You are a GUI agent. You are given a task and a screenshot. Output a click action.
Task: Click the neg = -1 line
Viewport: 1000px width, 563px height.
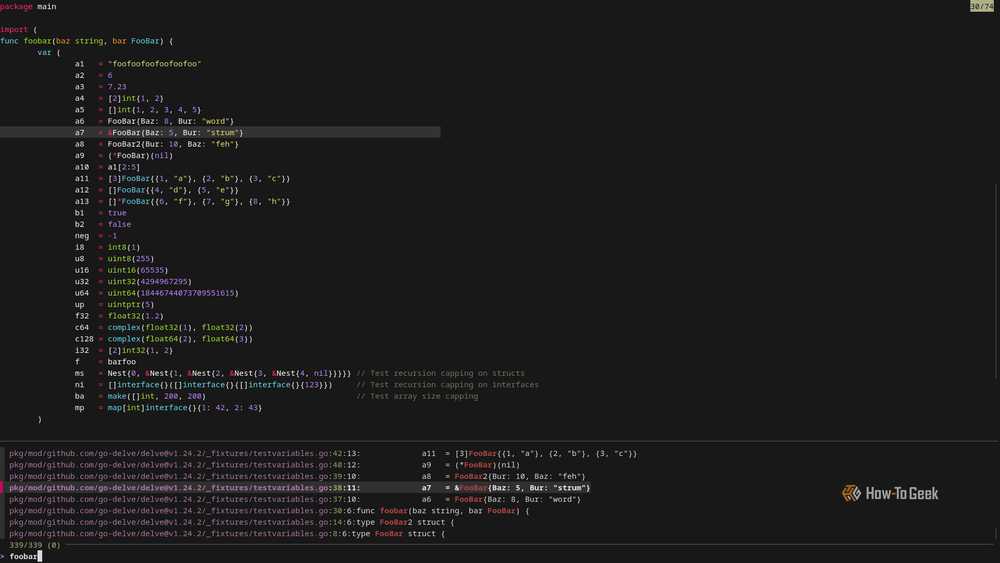(96, 236)
